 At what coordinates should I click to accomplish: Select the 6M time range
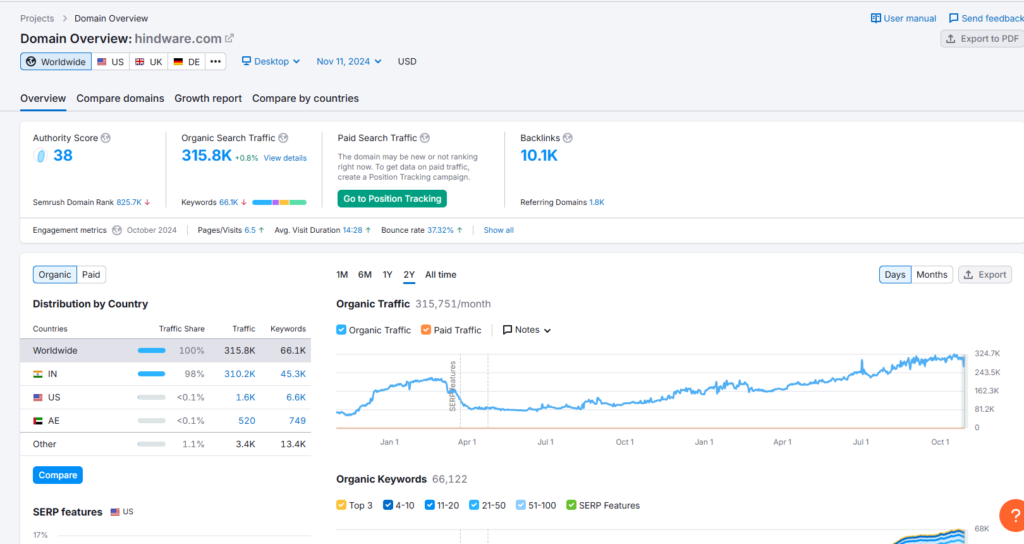pos(365,275)
